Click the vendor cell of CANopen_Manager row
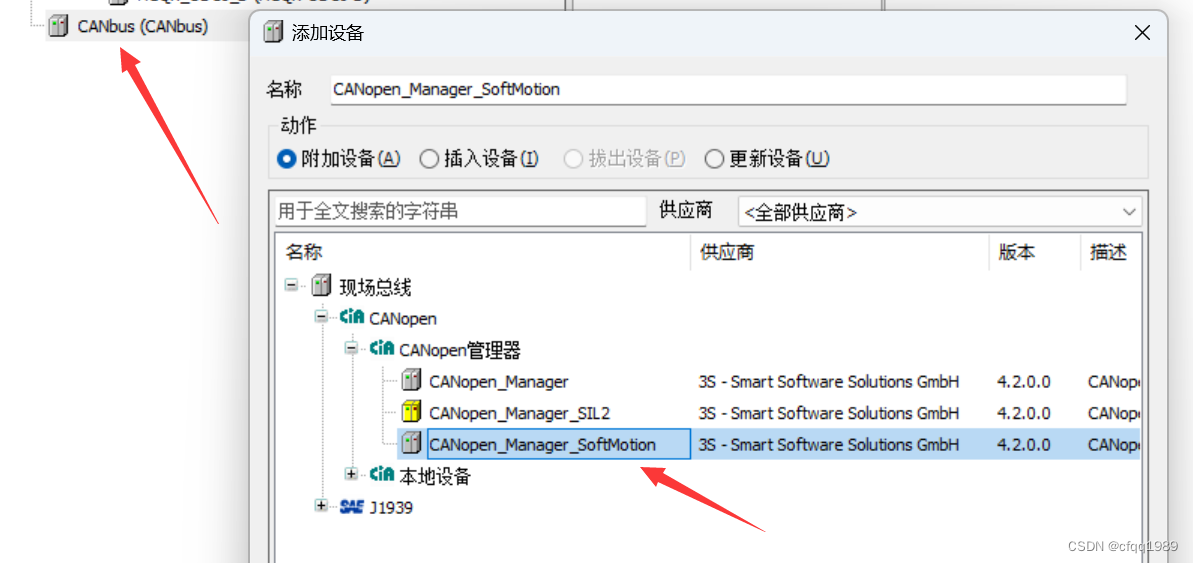 [x=829, y=381]
